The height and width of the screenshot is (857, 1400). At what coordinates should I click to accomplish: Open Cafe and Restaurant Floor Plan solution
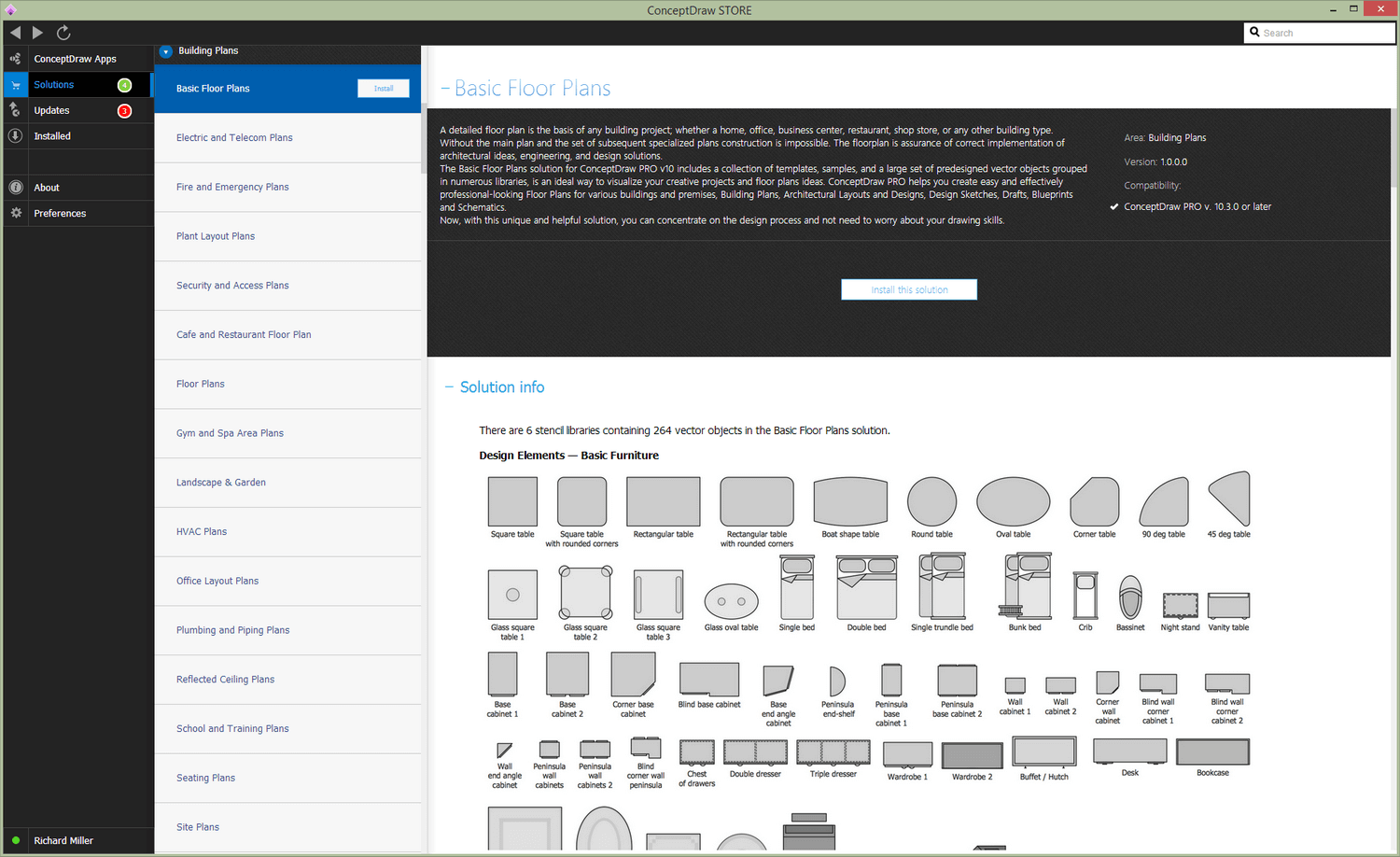point(287,335)
